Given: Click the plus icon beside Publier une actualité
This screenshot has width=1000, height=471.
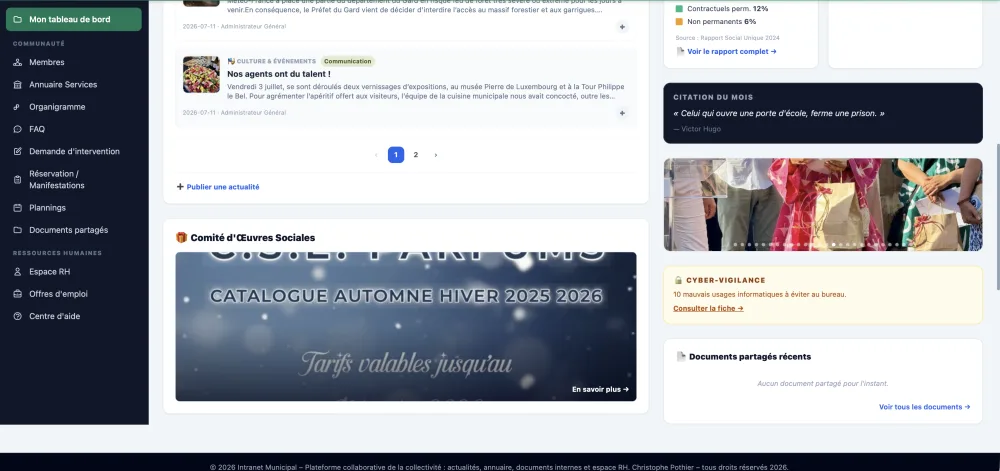Looking at the screenshot, I should (x=180, y=187).
